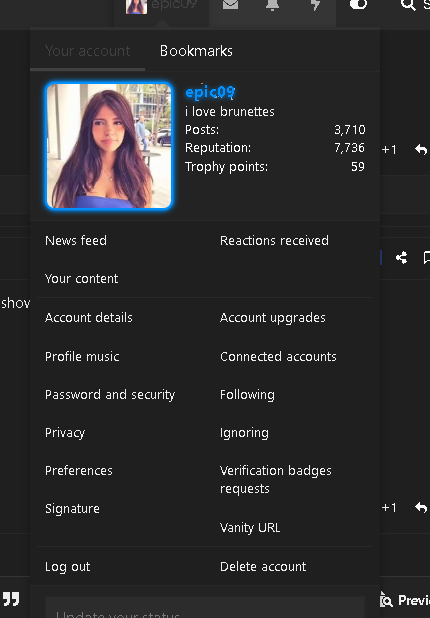Open Privacy settings
The height and width of the screenshot is (618, 430).
tap(65, 433)
